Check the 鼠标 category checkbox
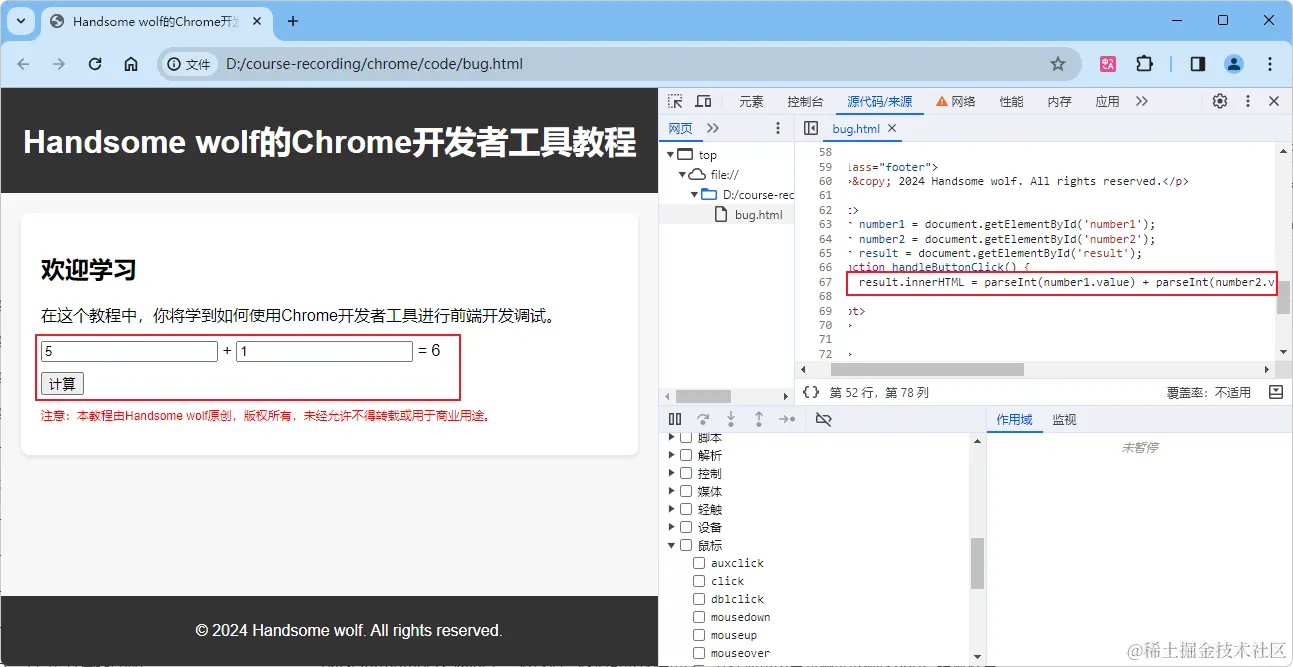 click(x=686, y=545)
